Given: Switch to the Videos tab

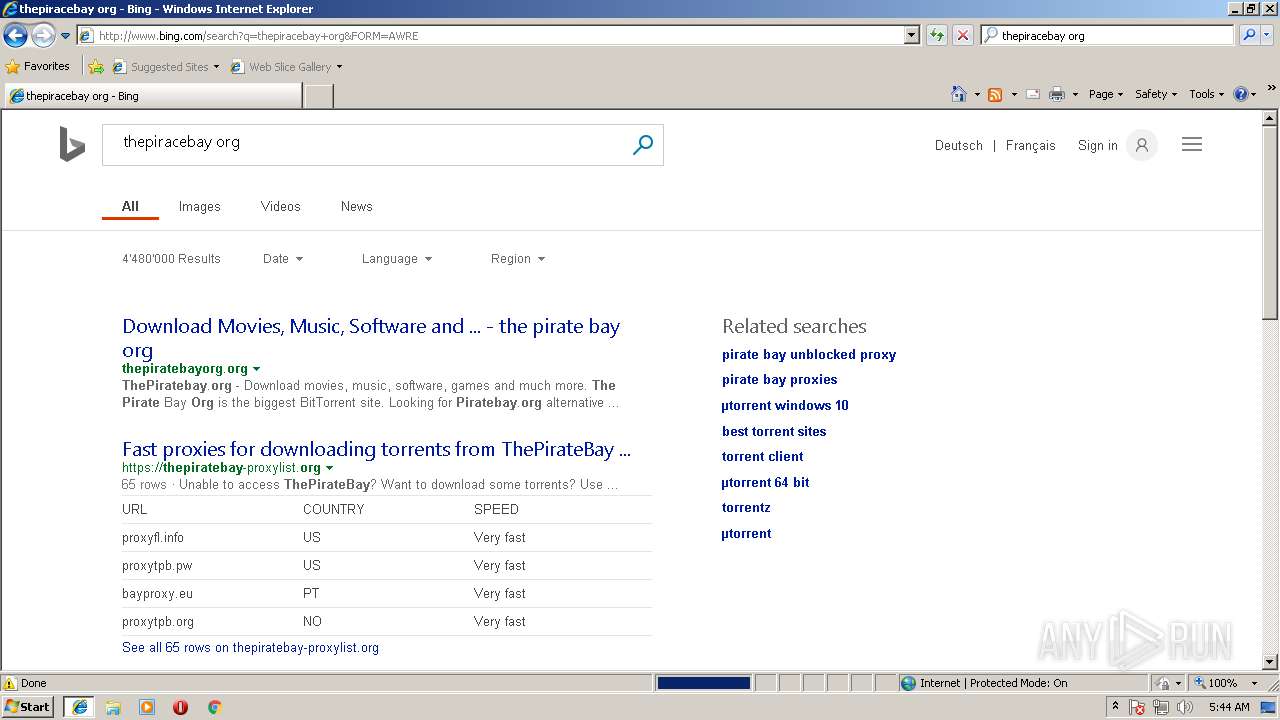Looking at the screenshot, I should (280, 206).
